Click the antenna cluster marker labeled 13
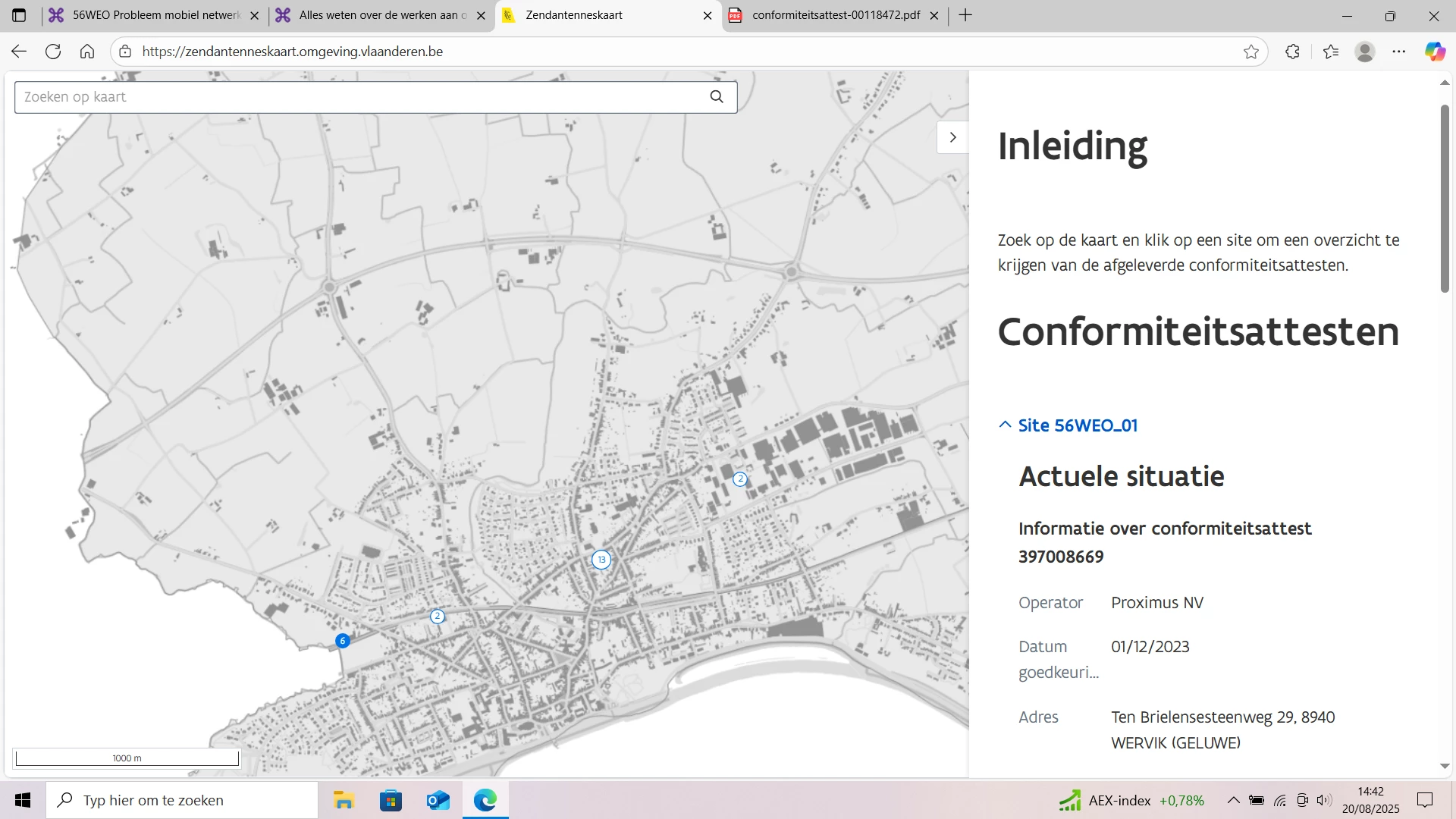Viewport: 1456px width, 819px height. pyautogui.click(x=601, y=560)
